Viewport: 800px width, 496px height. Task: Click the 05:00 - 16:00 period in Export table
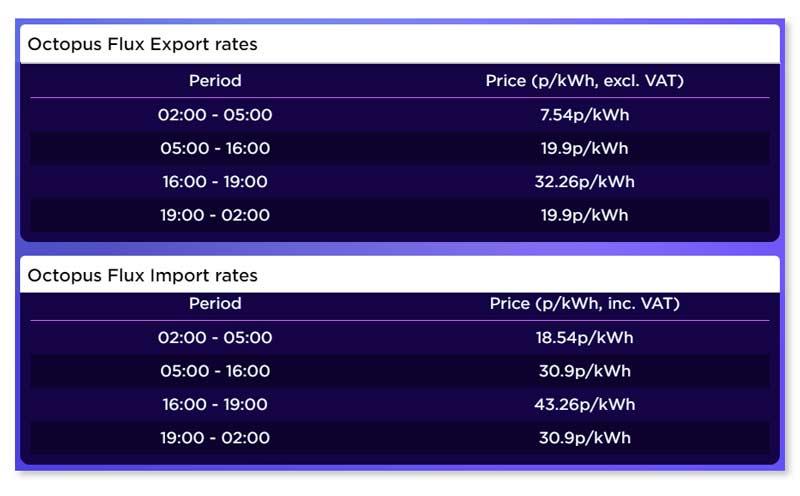pyautogui.click(x=215, y=149)
